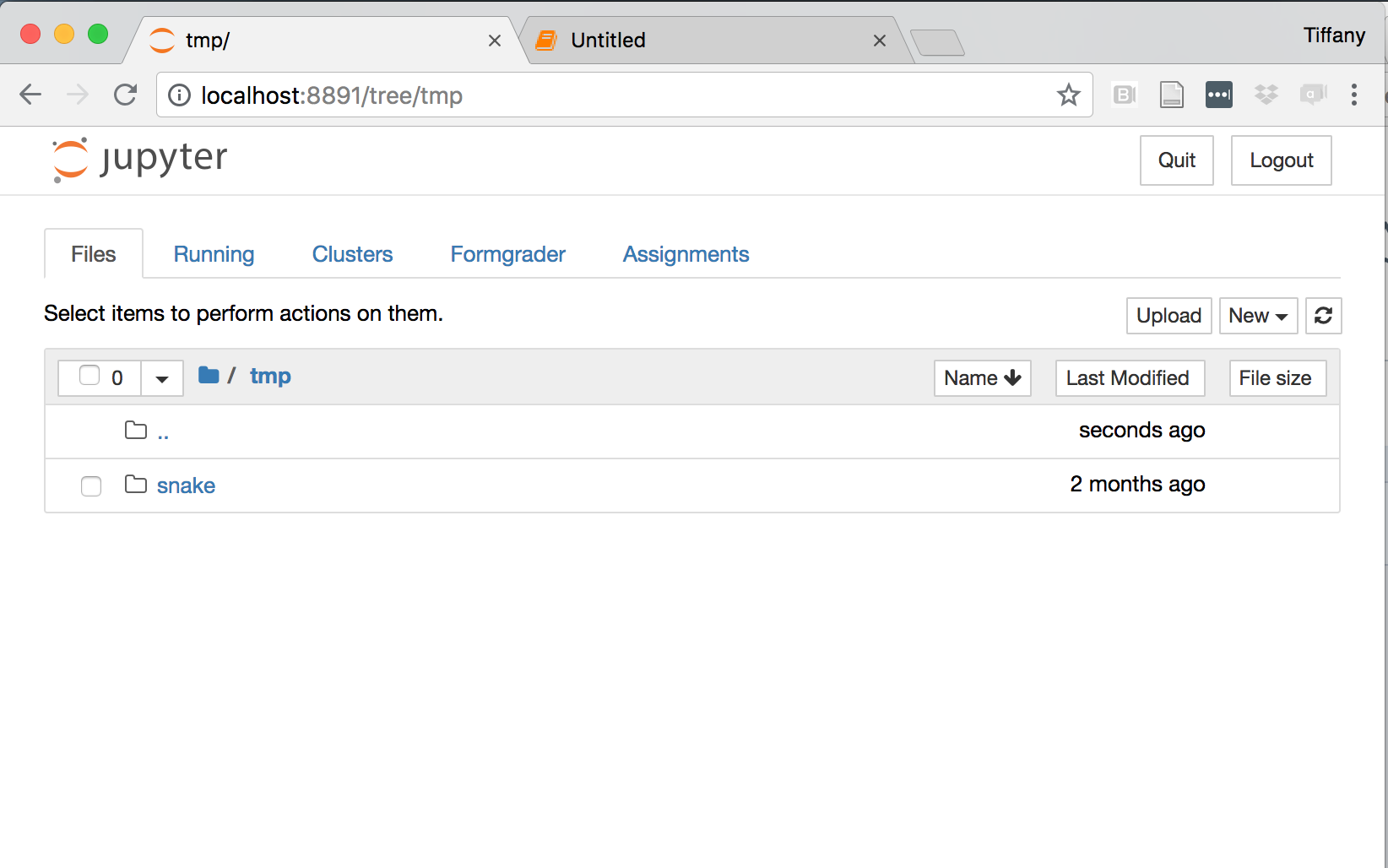
Task: Switch to the Running tab
Action: click(214, 254)
